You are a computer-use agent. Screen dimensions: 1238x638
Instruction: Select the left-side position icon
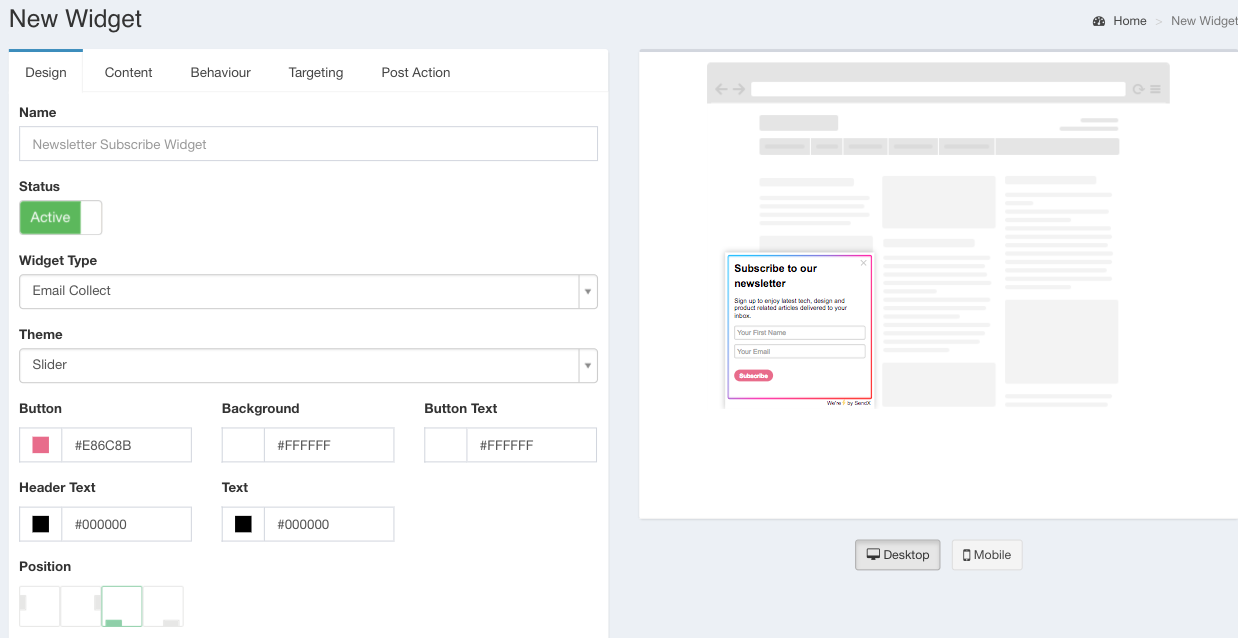point(40,606)
